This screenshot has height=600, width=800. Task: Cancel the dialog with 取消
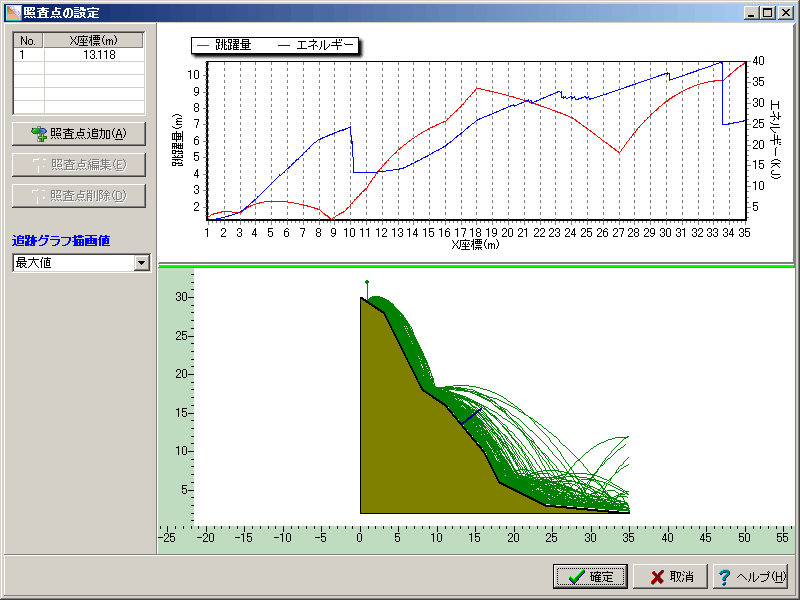pyautogui.click(x=670, y=577)
